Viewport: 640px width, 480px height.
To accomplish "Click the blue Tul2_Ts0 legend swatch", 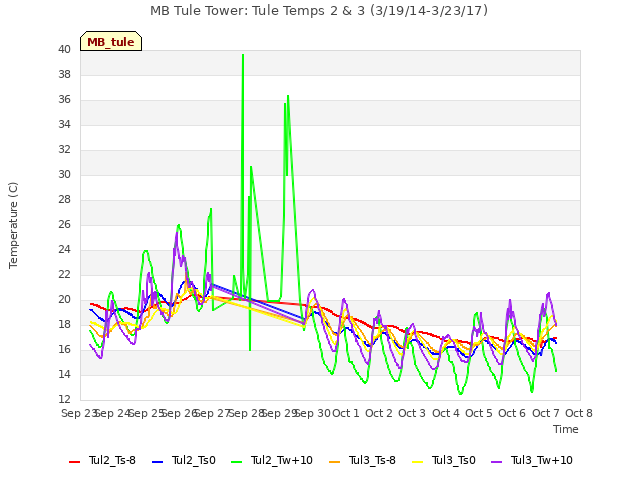I will [x=157, y=462].
